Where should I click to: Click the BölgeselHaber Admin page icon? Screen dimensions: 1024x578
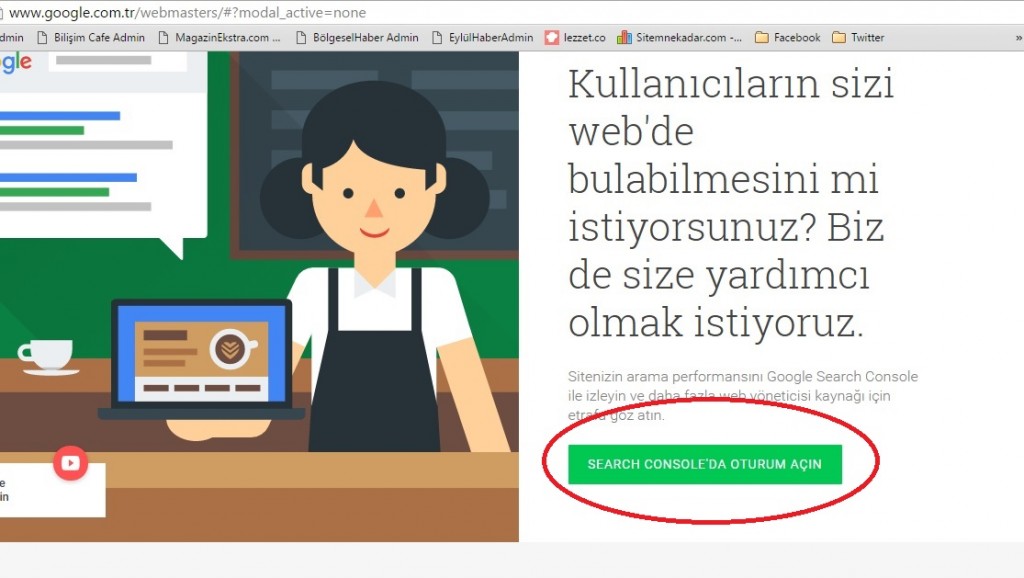(301, 38)
